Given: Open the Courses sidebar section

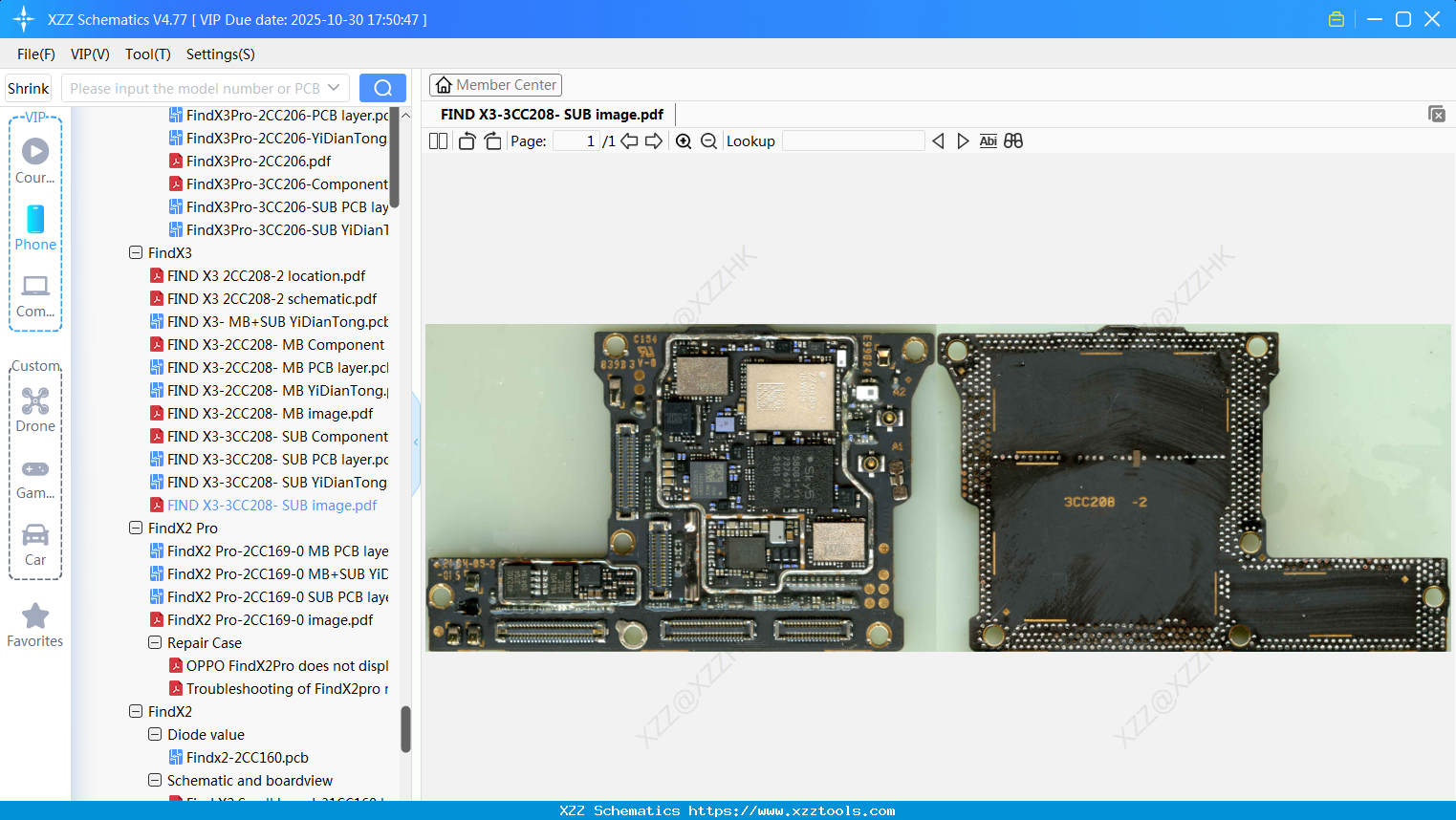Looking at the screenshot, I should [x=35, y=161].
